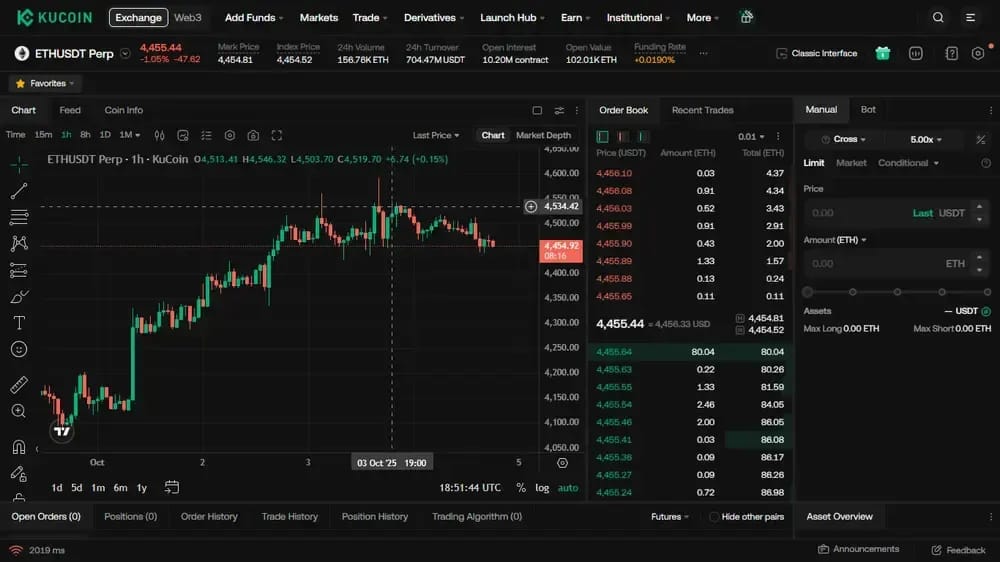Show bids-only order book view
1000x562 pixels.
pyautogui.click(x=643, y=136)
